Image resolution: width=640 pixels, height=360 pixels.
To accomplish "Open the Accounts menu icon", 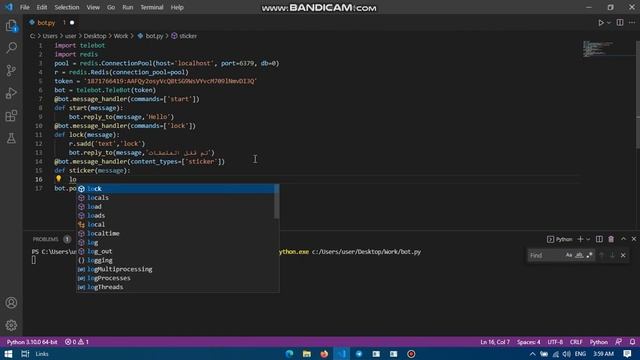I will [x=11, y=303].
